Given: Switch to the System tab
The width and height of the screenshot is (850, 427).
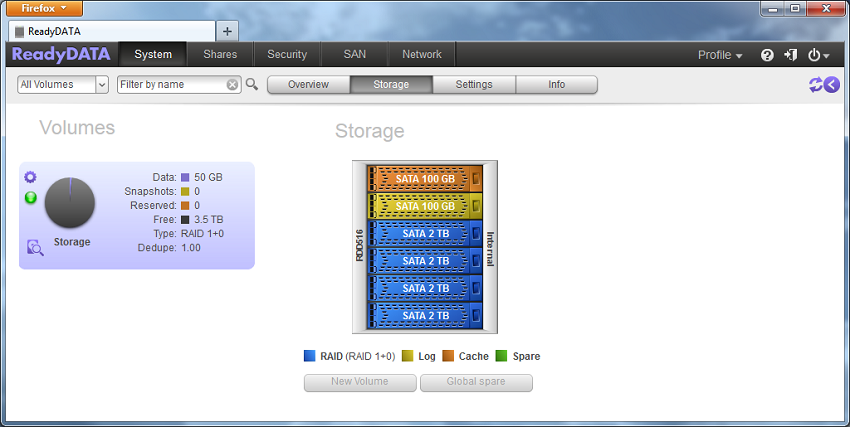Looking at the screenshot, I should (x=153, y=54).
